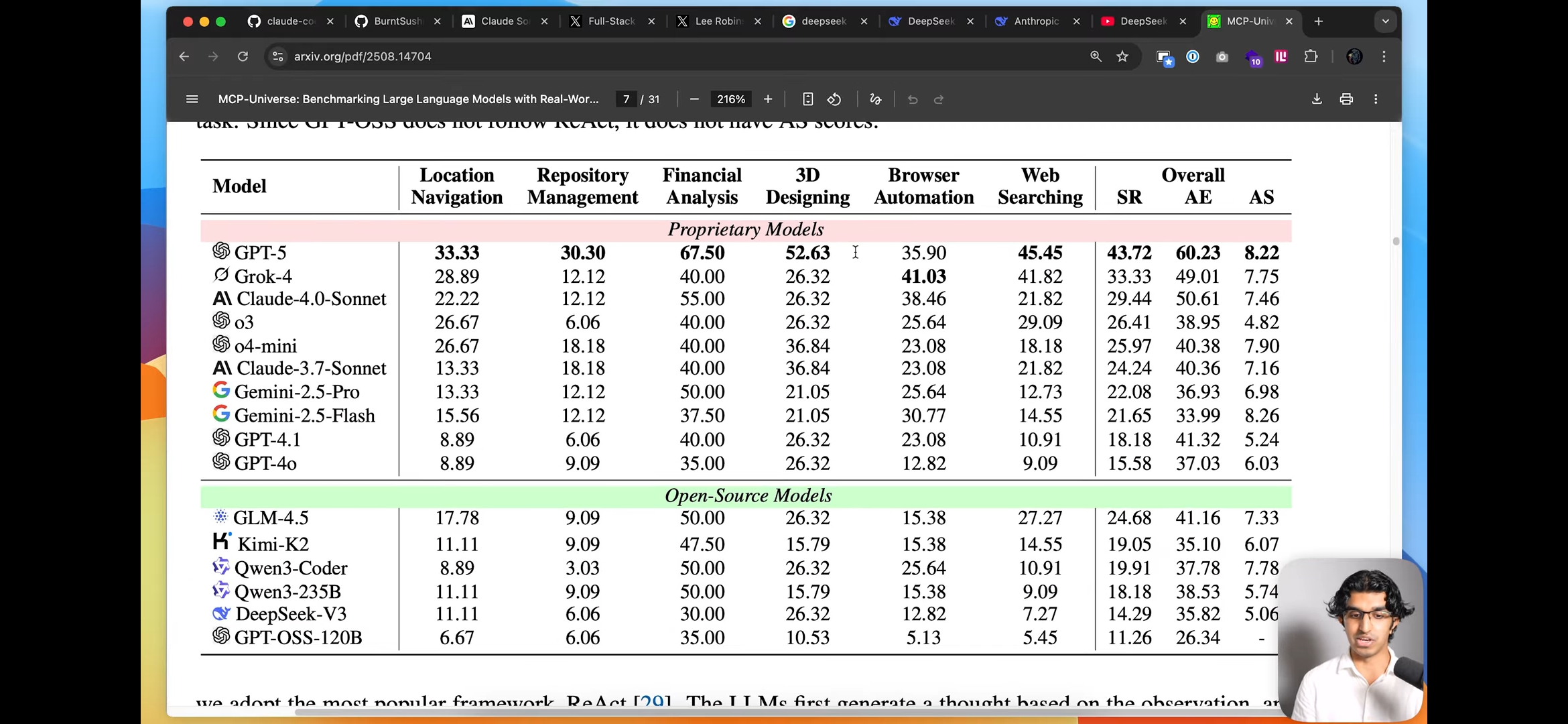Switch to claude-co GitHub tab
The width and height of the screenshot is (1568, 724).
click(x=291, y=21)
